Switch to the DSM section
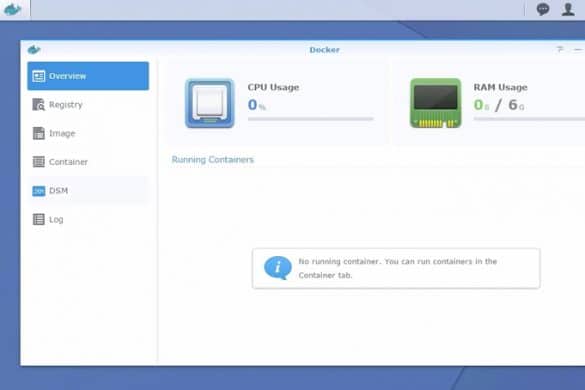The height and width of the screenshot is (390, 585). coord(88,191)
